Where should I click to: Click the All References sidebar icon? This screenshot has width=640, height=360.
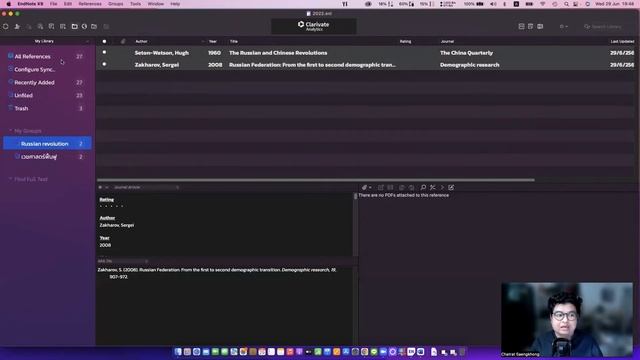pos(11,56)
